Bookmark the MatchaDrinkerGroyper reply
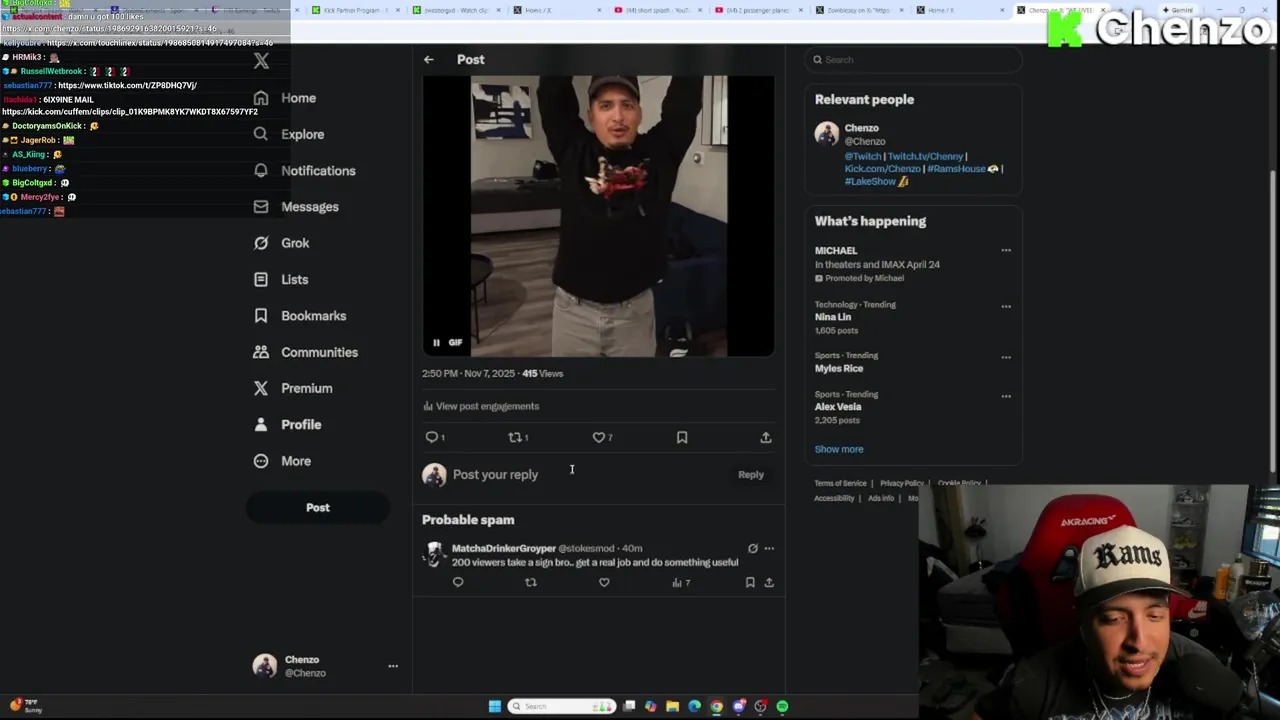The image size is (1280, 720). coord(750,582)
